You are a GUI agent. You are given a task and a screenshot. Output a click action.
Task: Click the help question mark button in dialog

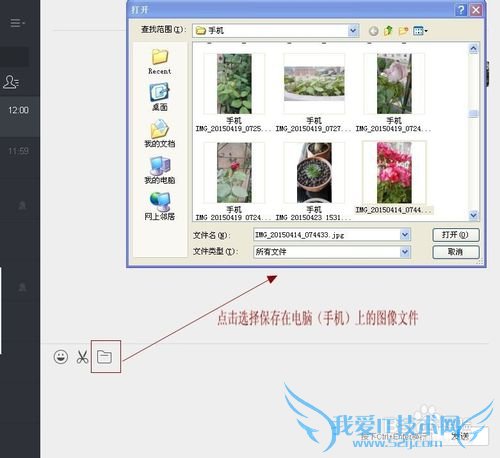point(461,10)
